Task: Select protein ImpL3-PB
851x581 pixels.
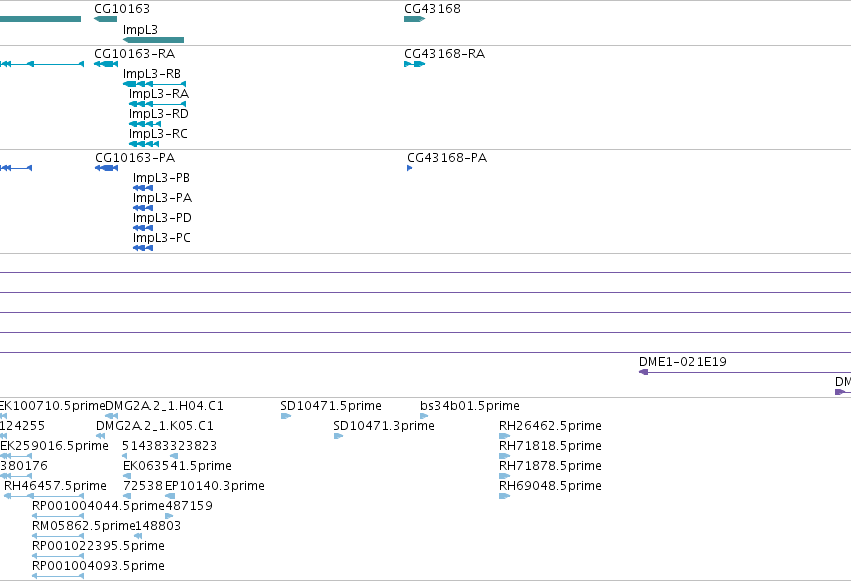Action: [x=161, y=178]
